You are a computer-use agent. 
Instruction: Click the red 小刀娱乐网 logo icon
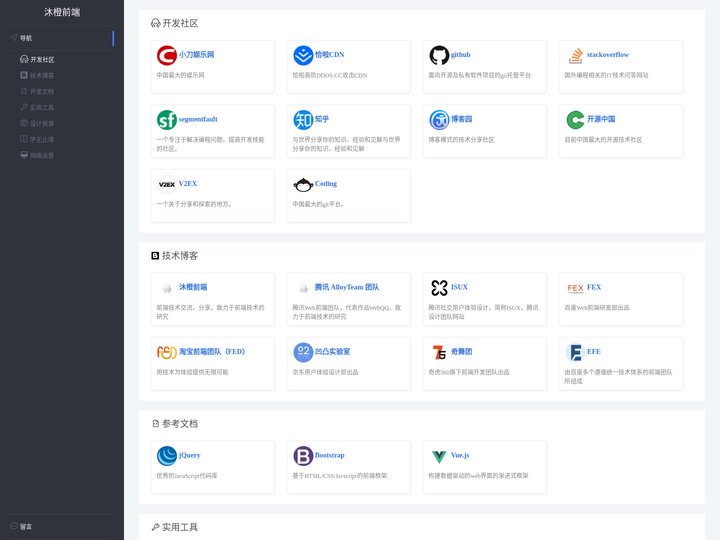[x=167, y=56]
